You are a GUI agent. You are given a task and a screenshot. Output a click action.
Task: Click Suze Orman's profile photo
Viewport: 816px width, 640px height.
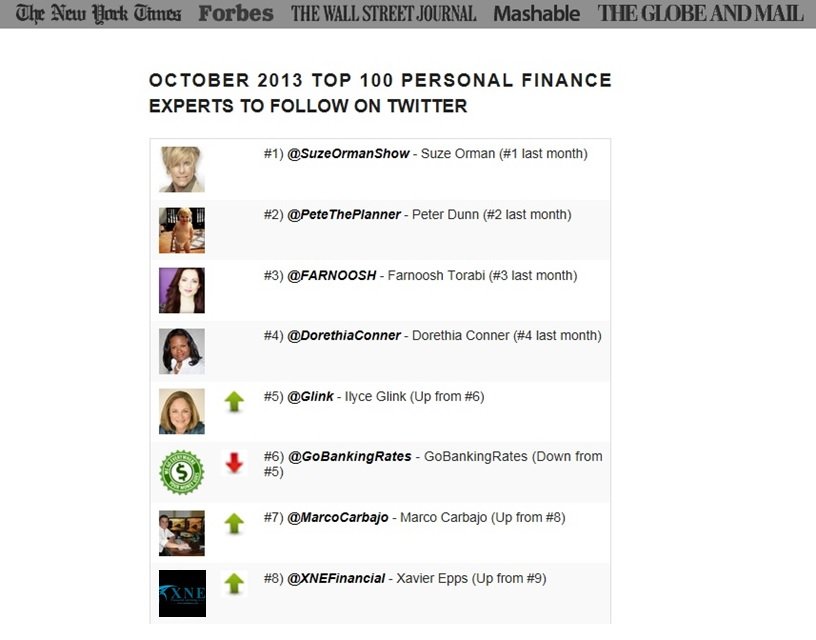[x=182, y=169]
